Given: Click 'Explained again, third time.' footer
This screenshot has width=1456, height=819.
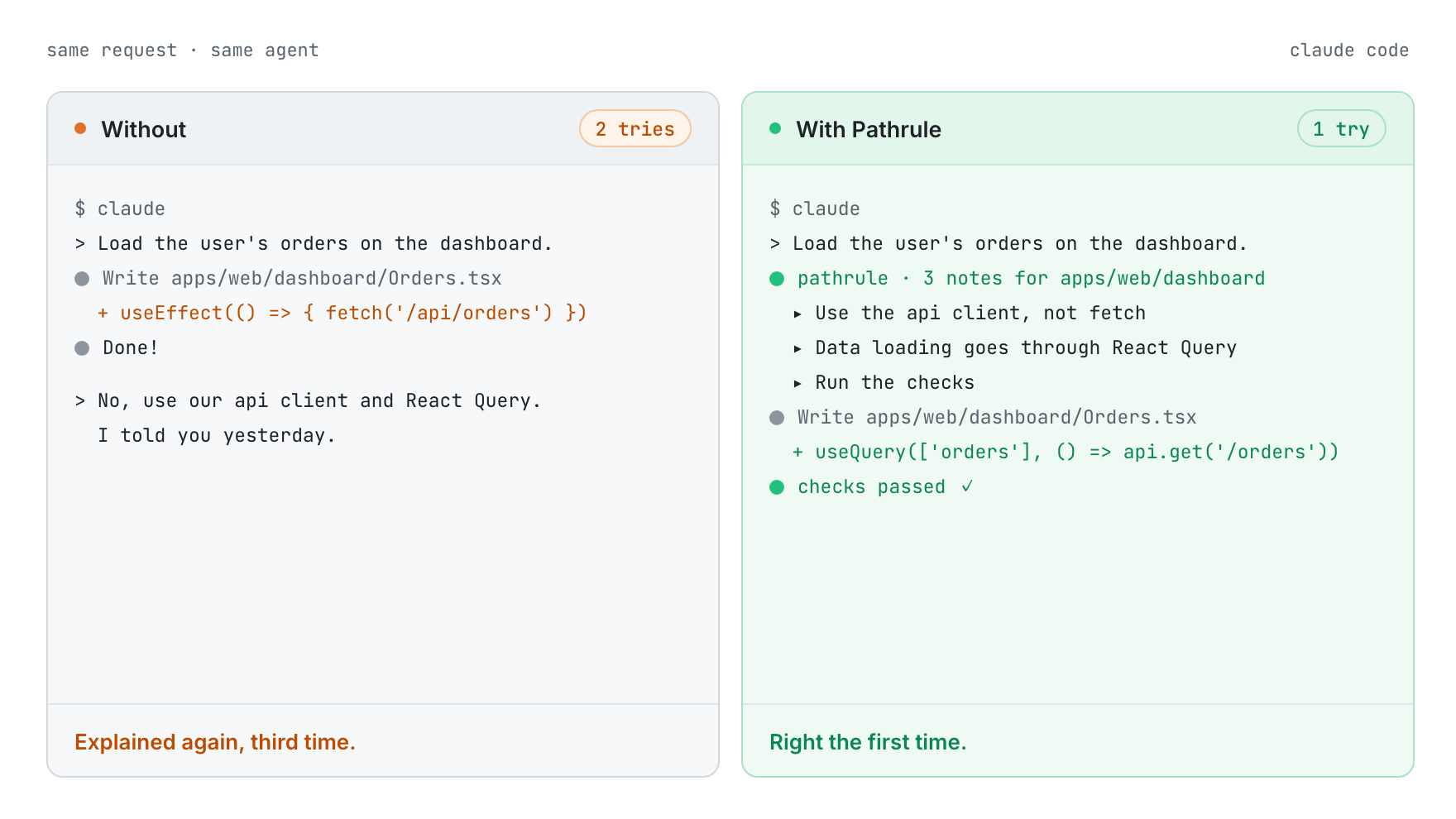Looking at the screenshot, I should tap(215, 742).
